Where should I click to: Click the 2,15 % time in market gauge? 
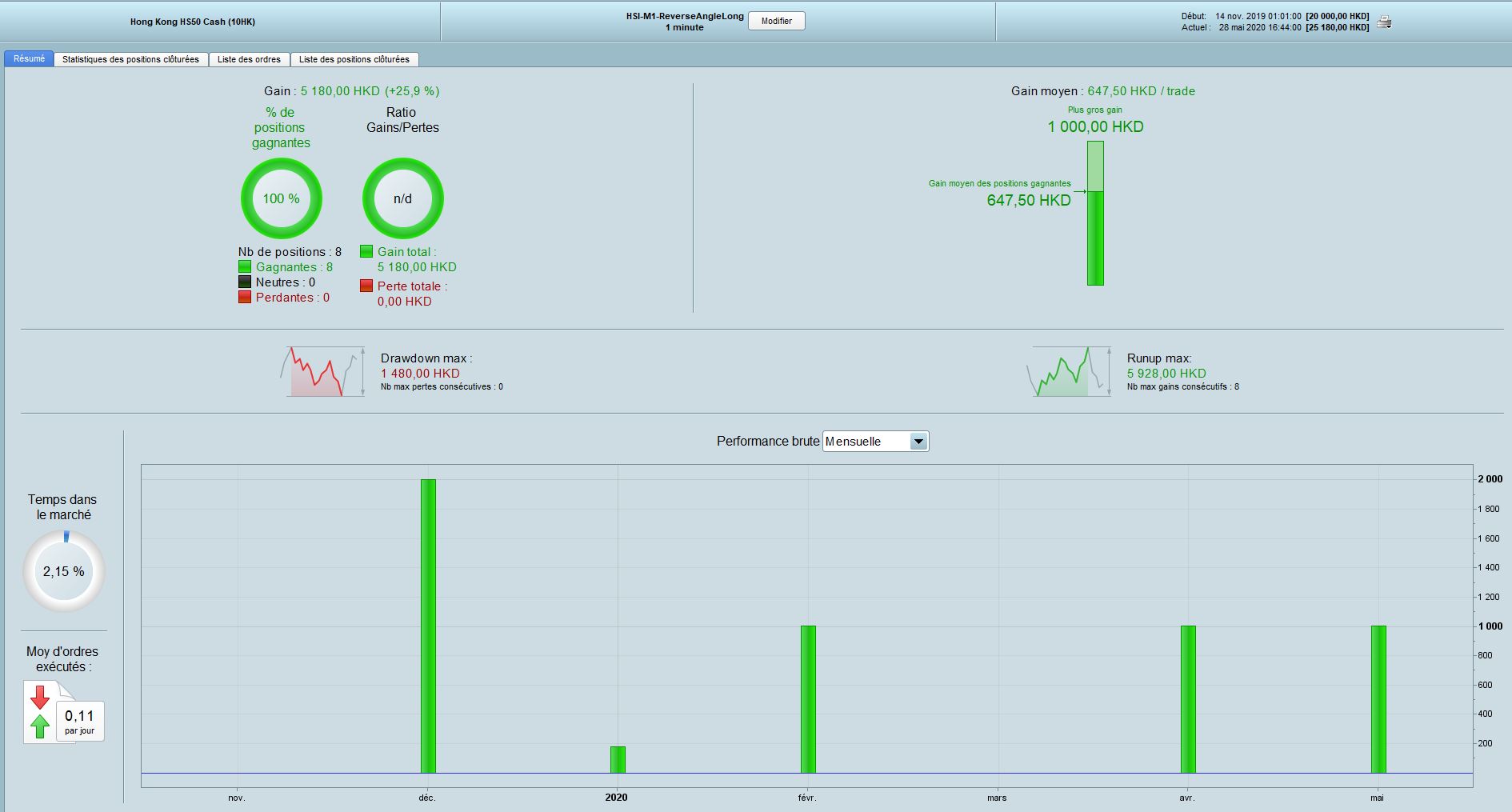(64, 571)
